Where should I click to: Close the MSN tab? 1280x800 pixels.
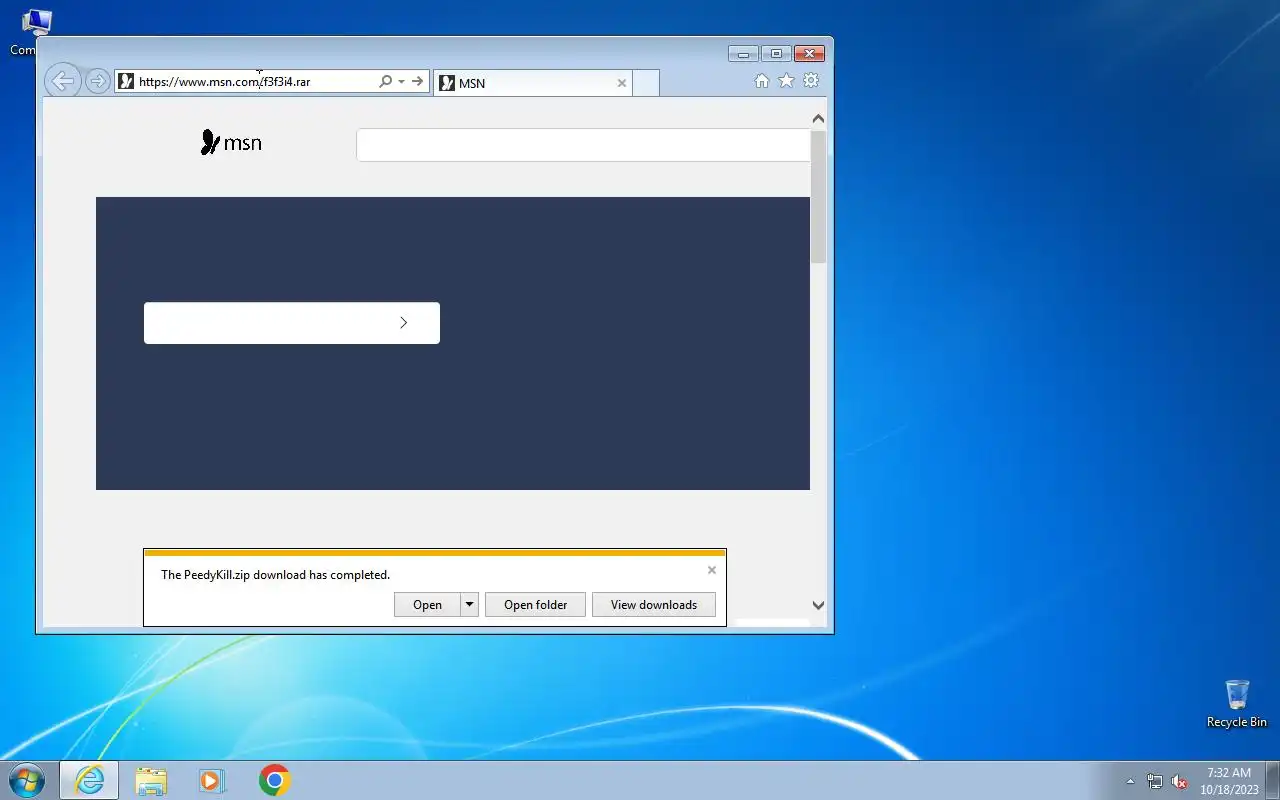[622, 83]
